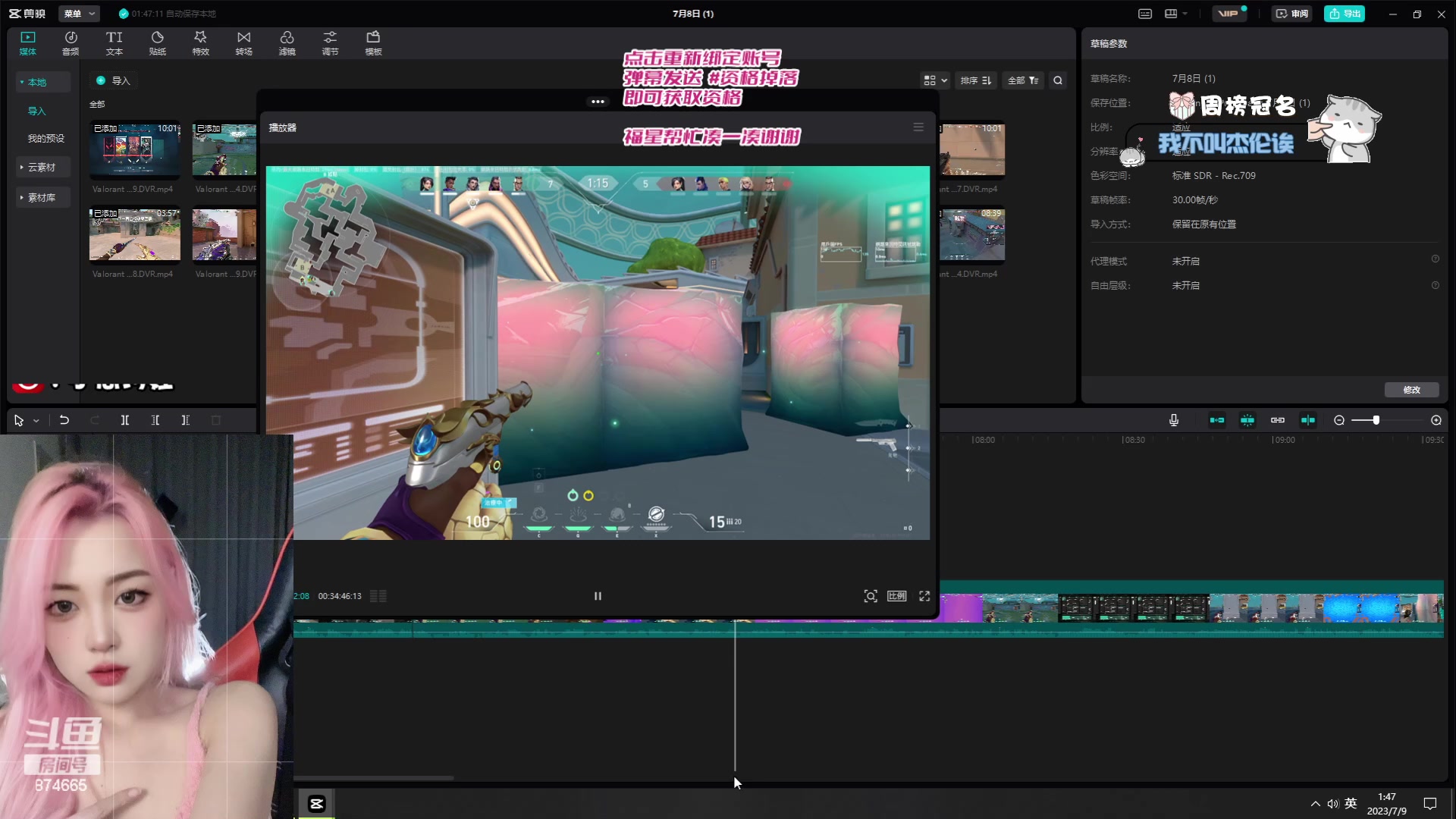The width and height of the screenshot is (1456, 819).
Task: Open the 转场 (Transitions) tab
Action: click(243, 43)
